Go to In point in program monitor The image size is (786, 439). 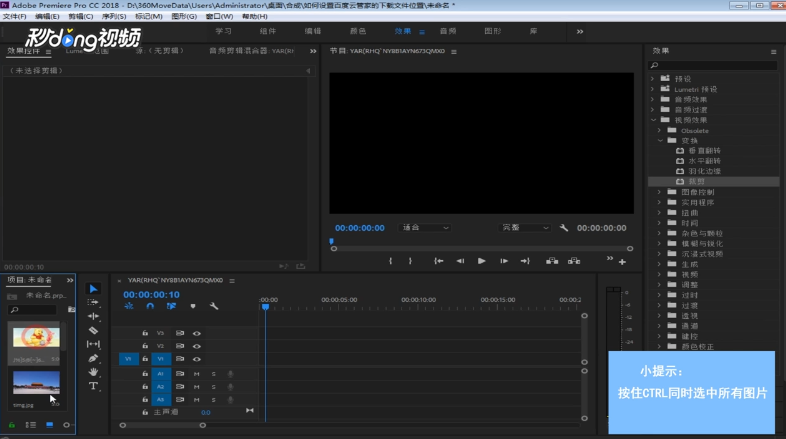pos(439,261)
